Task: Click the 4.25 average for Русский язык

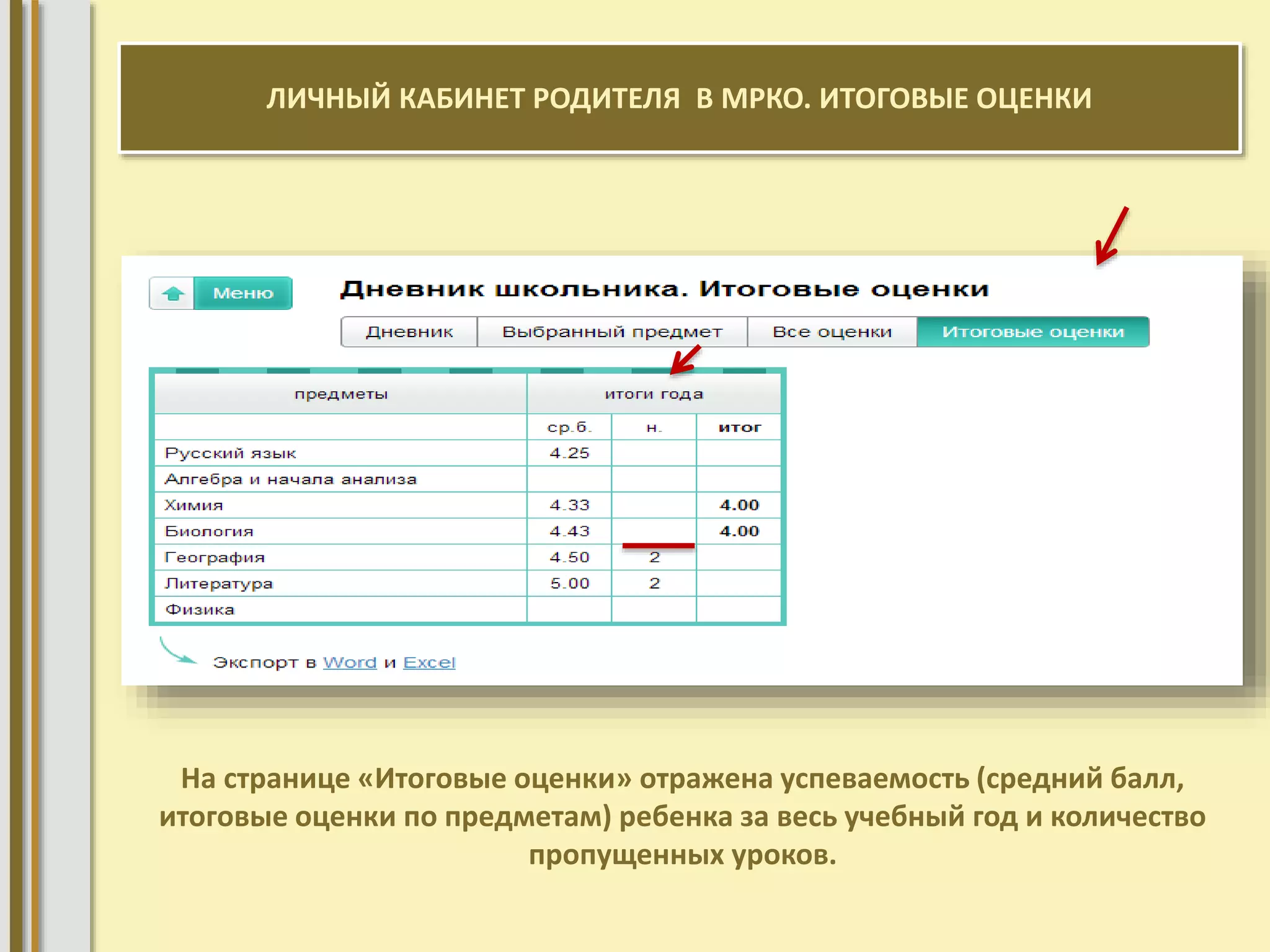Action: [x=569, y=453]
